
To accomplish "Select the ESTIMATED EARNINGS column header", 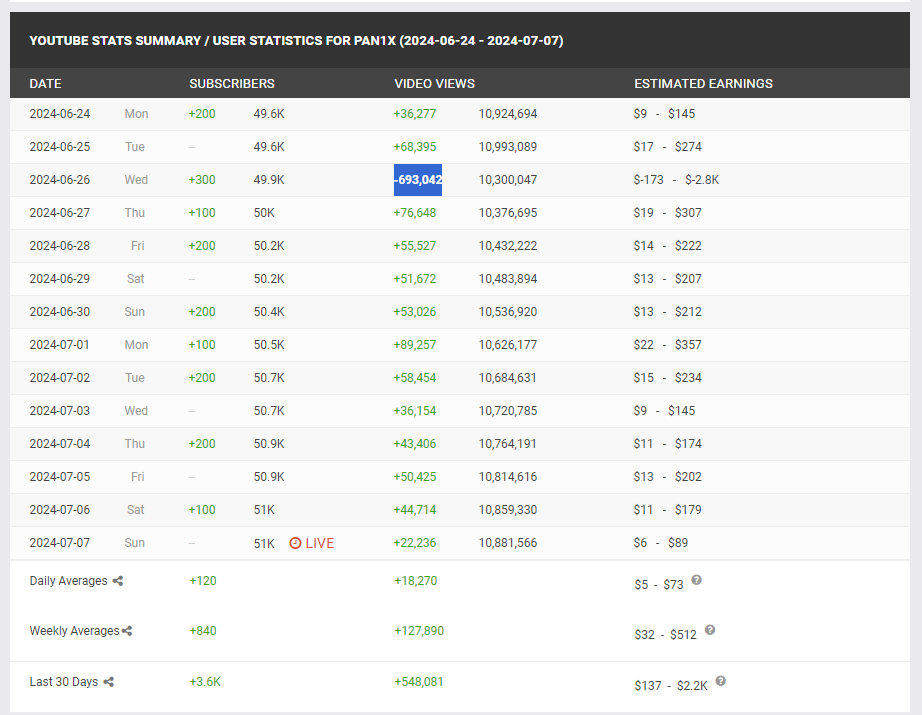I will coord(703,83).
